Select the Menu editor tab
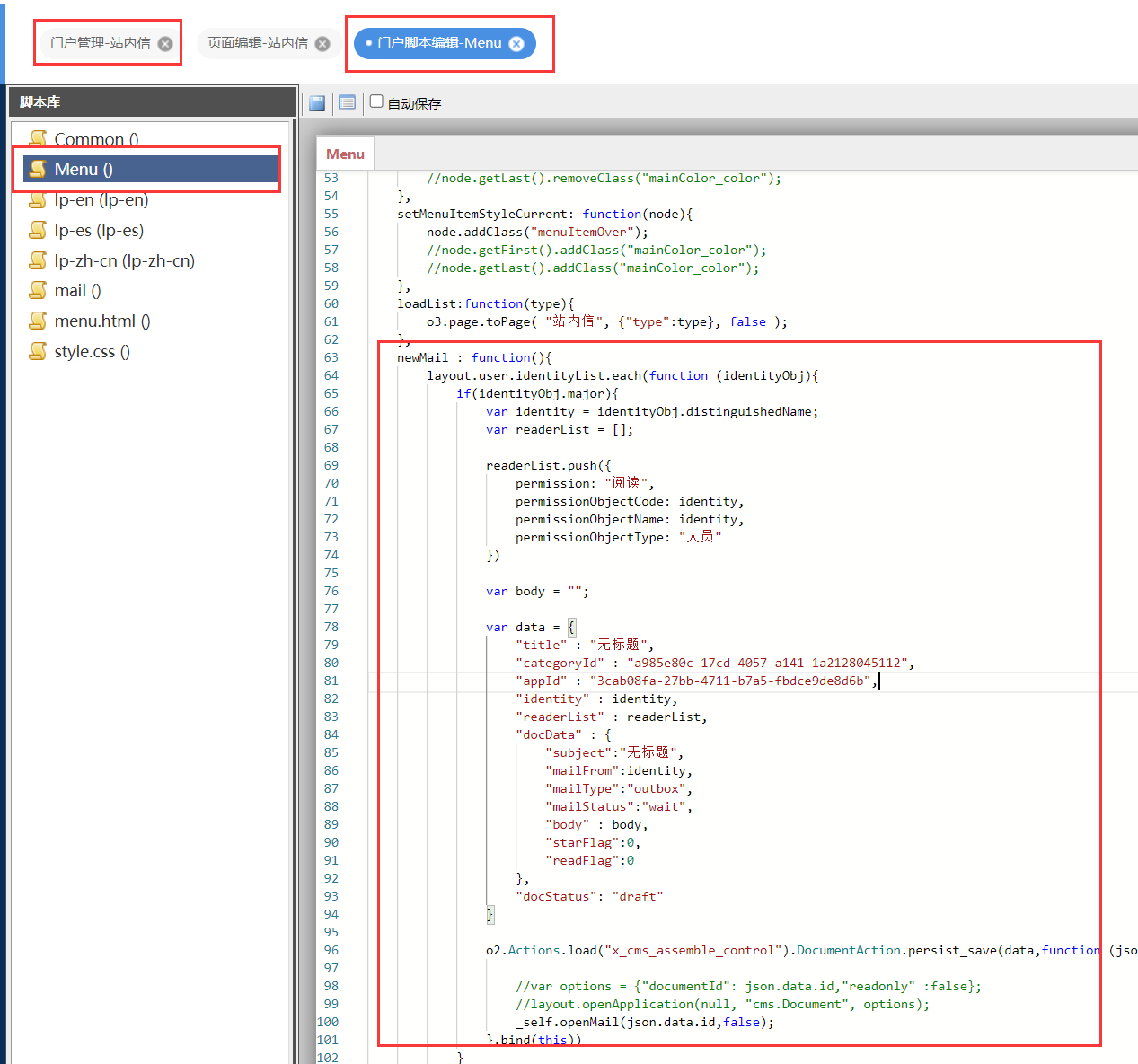 [345, 154]
